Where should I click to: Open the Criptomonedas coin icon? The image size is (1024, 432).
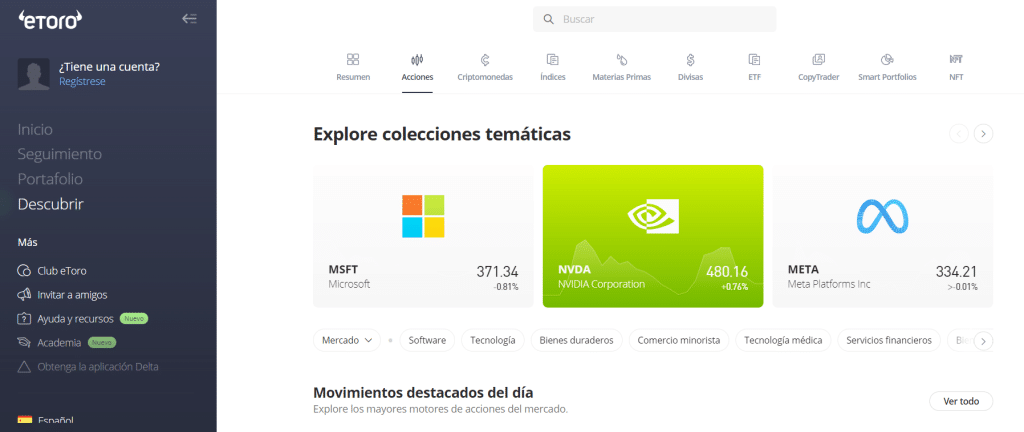[485, 60]
